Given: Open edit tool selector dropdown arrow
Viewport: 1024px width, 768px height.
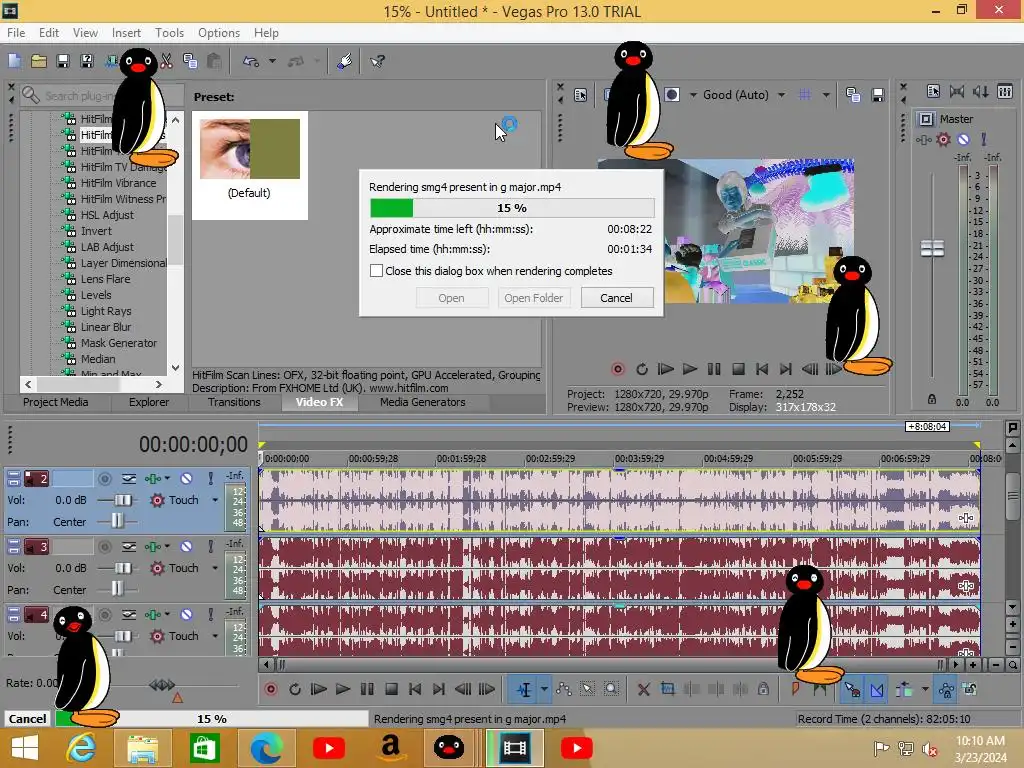Looking at the screenshot, I should (544, 689).
